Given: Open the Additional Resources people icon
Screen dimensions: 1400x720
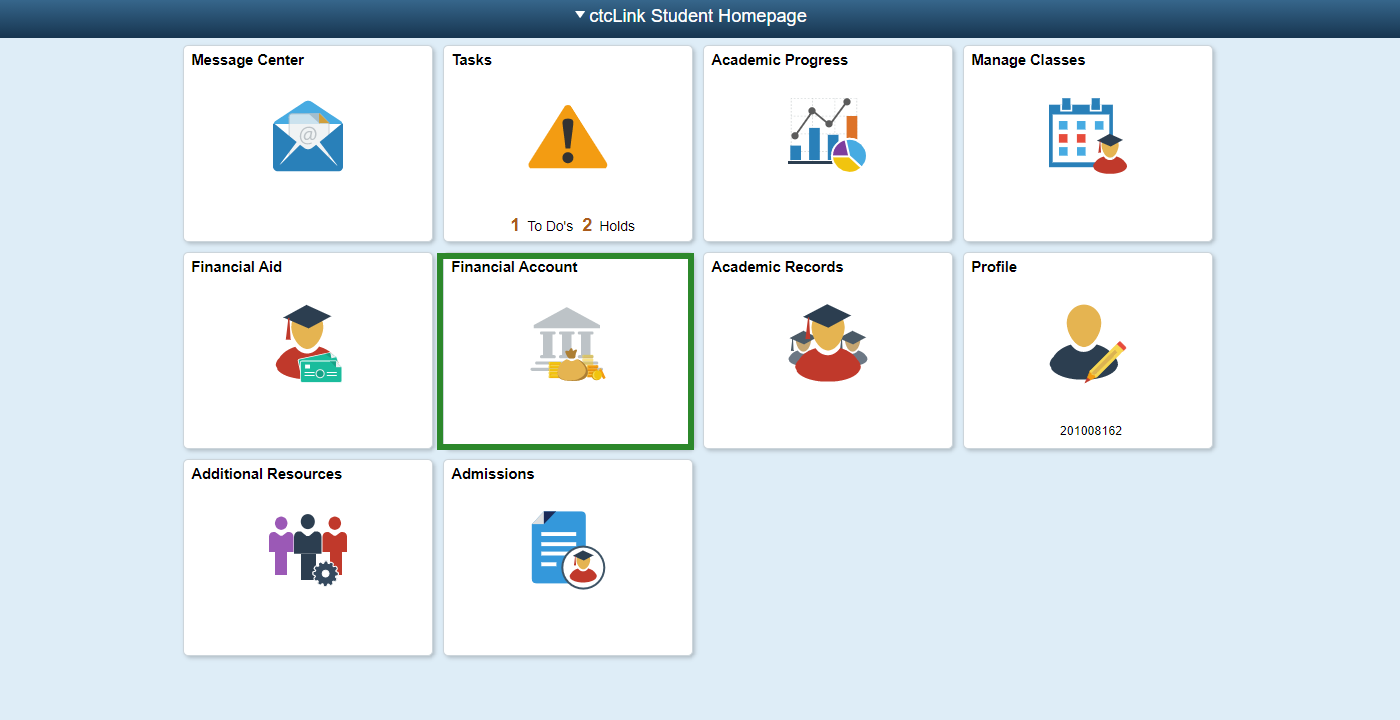Looking at the screenshot, I should [x=308, y=550].
